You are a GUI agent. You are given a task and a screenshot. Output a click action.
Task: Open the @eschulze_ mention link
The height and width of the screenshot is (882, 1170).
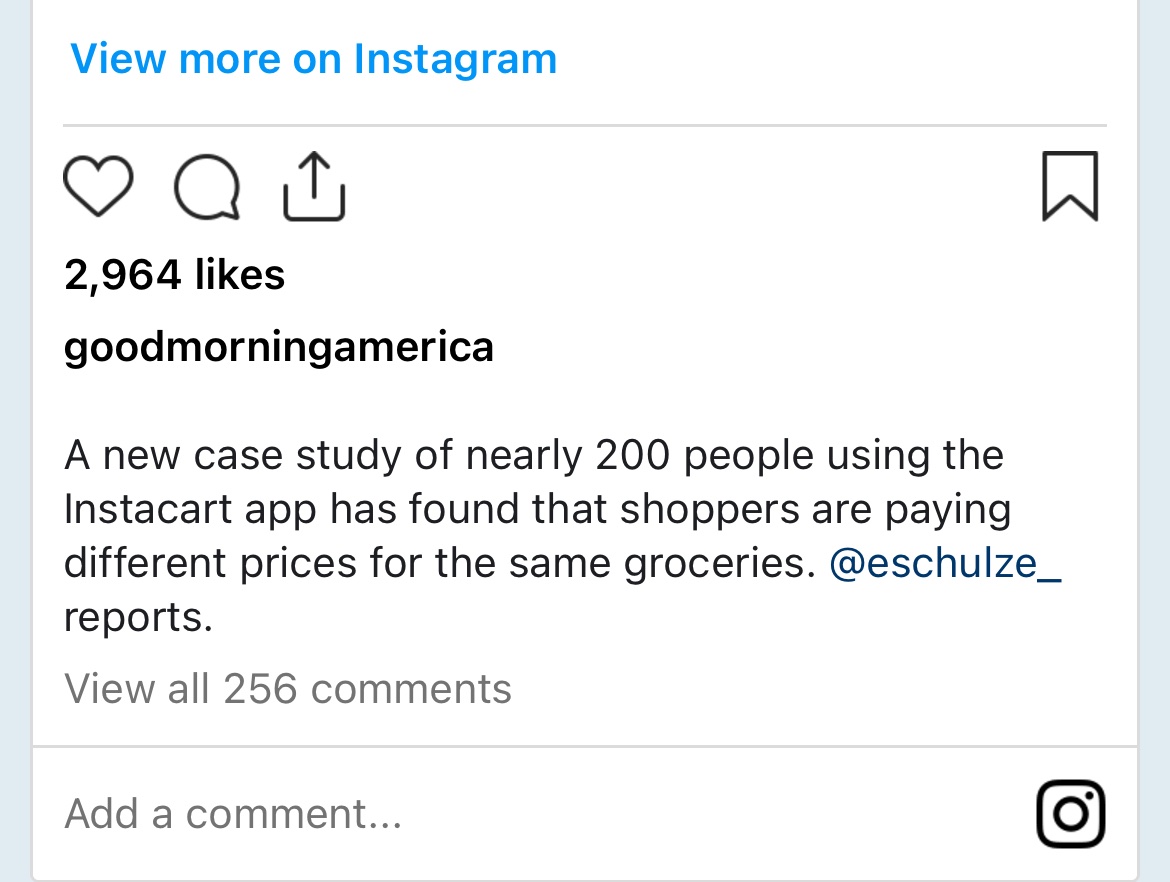click(x=945, y=564)
